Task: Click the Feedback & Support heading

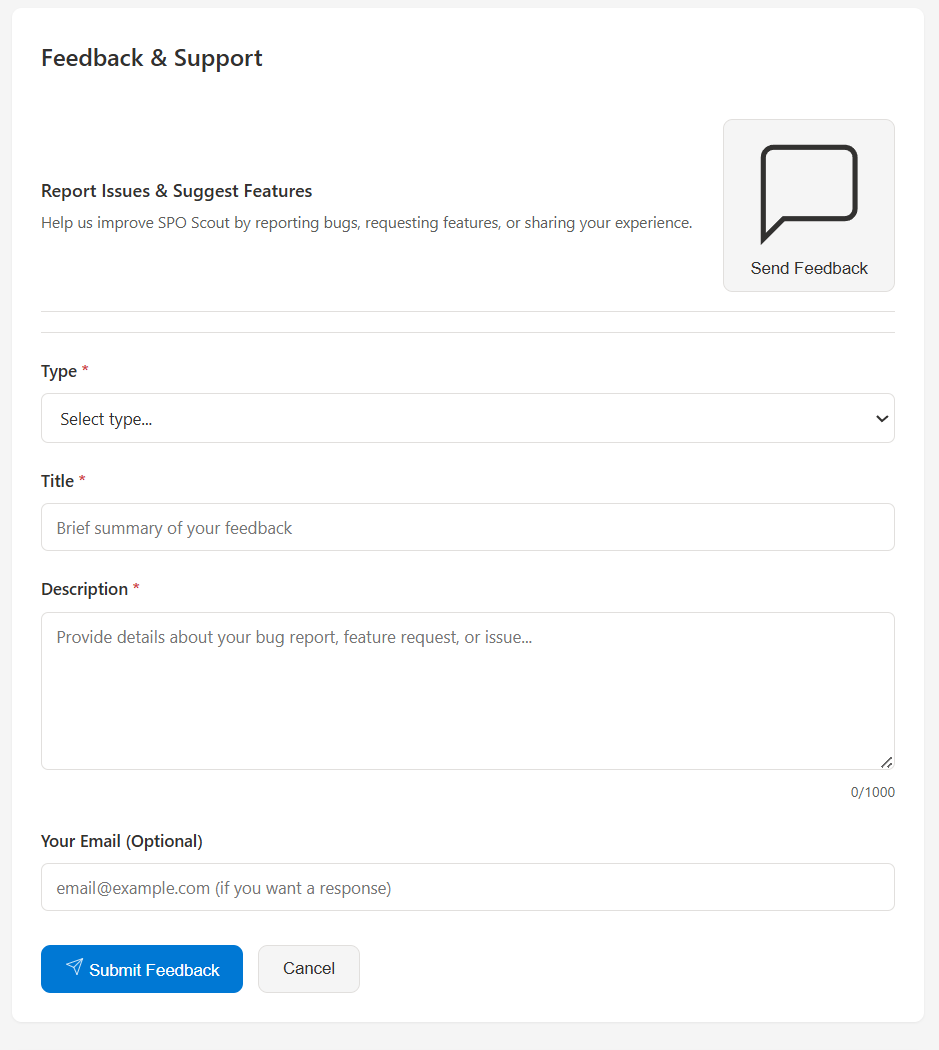Action: [151, 58]
